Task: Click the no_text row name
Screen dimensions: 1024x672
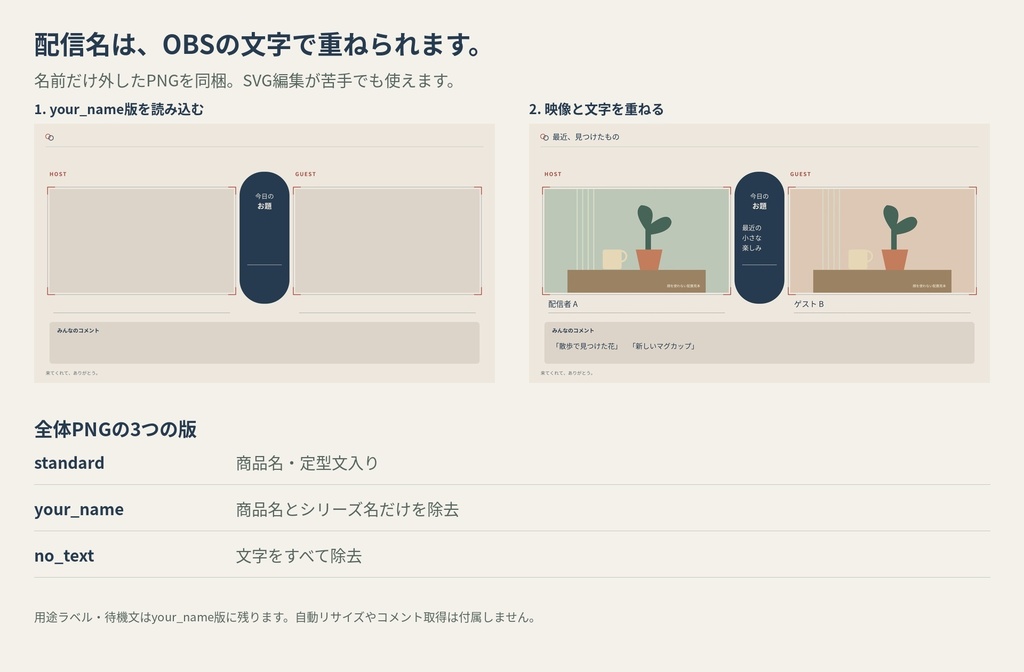Action: (x=64, y=556)
